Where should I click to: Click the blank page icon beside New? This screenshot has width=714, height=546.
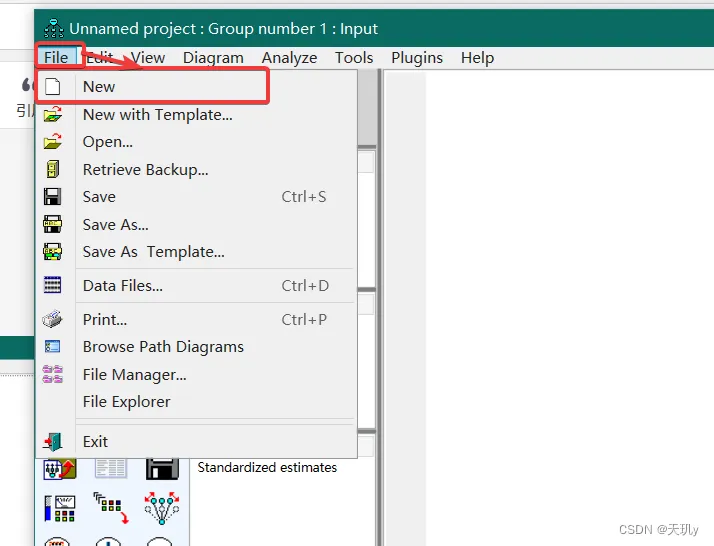click(x=52, y=86)
